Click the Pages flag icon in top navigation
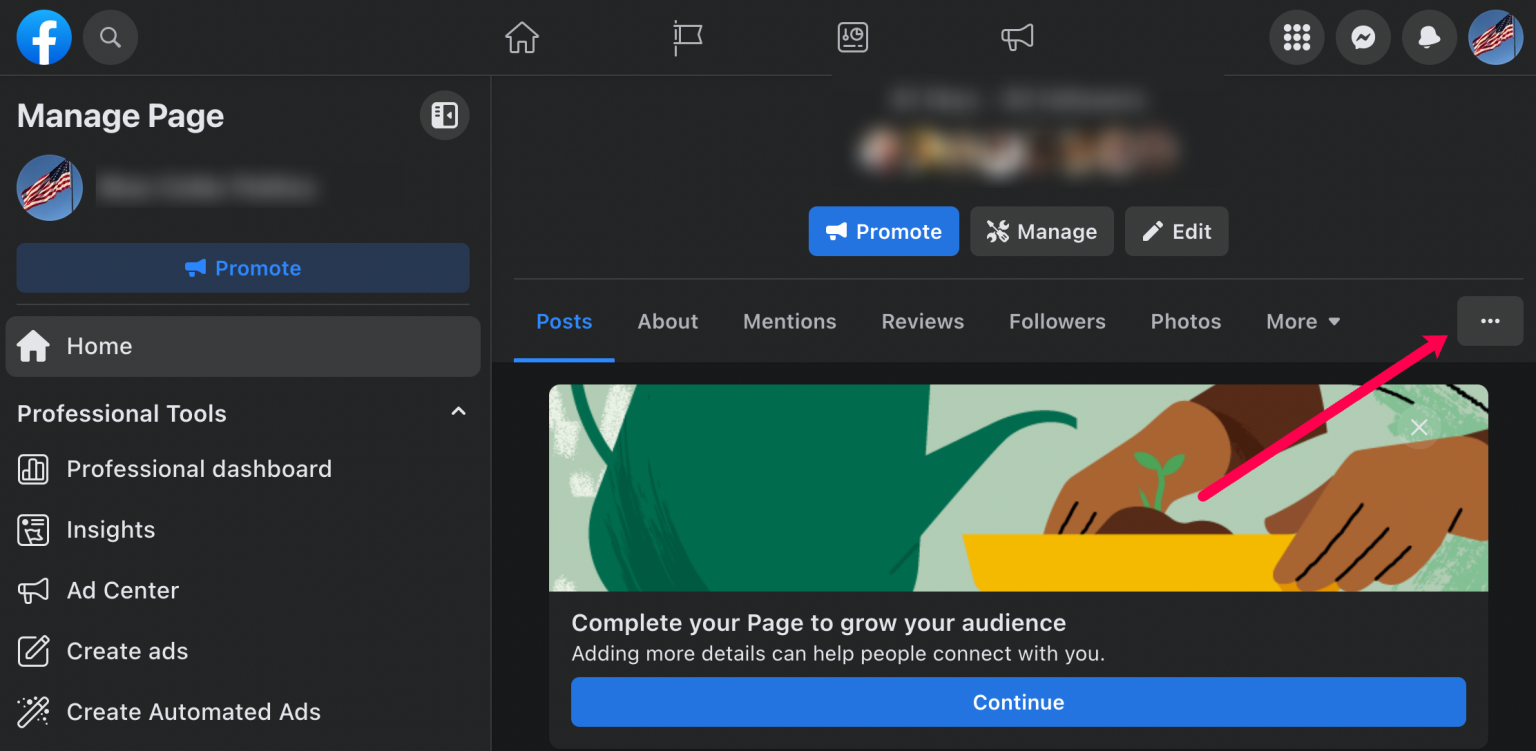 (x=687, y=37)
